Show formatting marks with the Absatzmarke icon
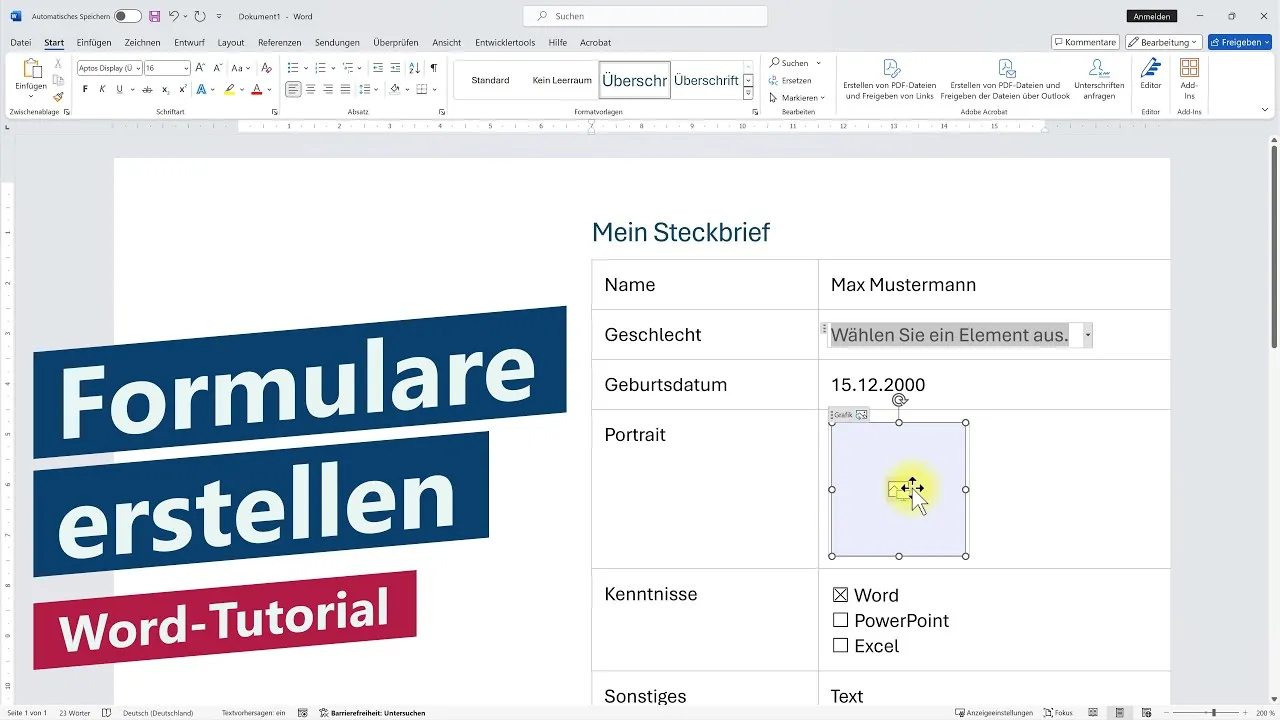Image resolution: width=1280 pixels, height=720 pixels. [434, 68]
